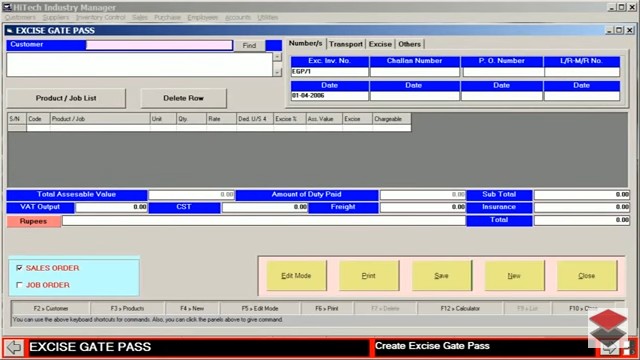The width and height of the screenshot is (640, 360).
Task: Click the Date field under Challan Number
Action: point(415,96)
